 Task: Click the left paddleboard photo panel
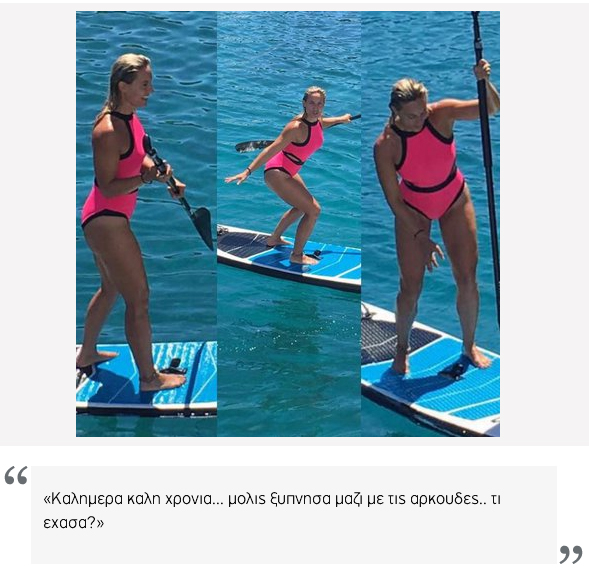click(x=146, y=224)
